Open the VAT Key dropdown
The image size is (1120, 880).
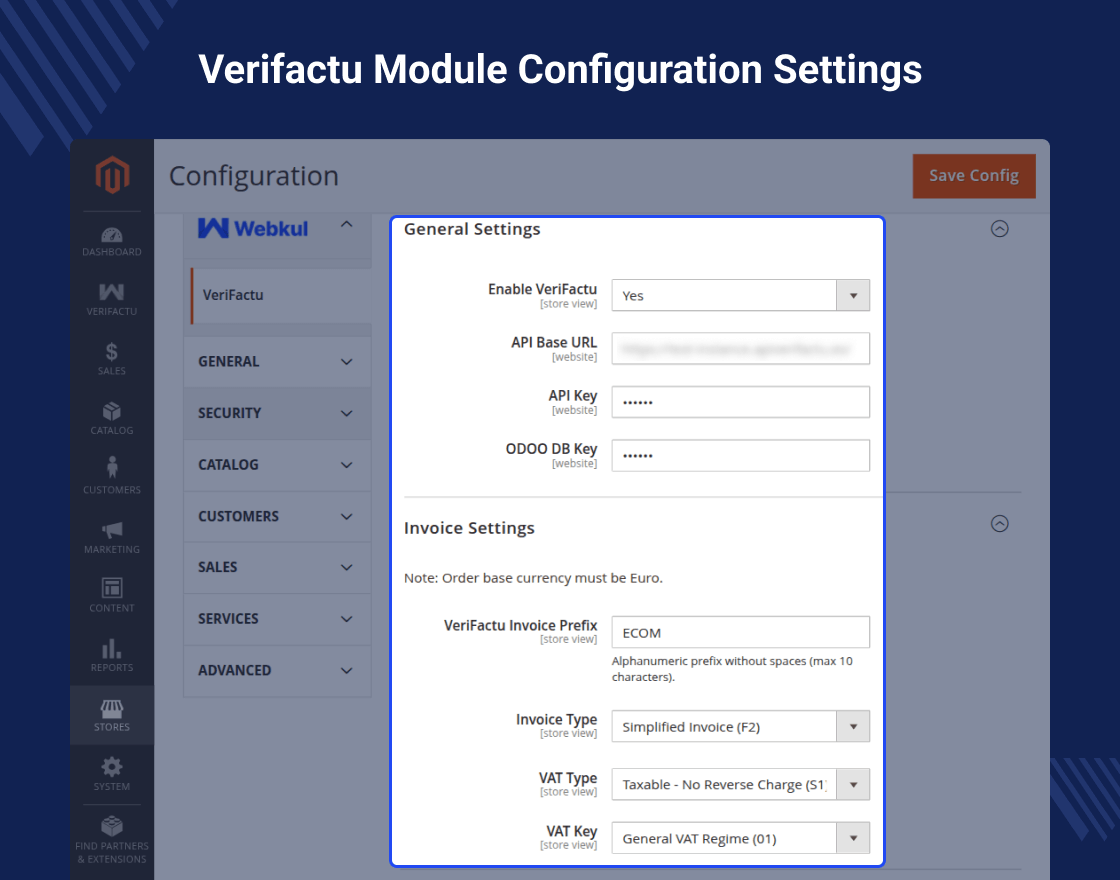pos(740,838)
